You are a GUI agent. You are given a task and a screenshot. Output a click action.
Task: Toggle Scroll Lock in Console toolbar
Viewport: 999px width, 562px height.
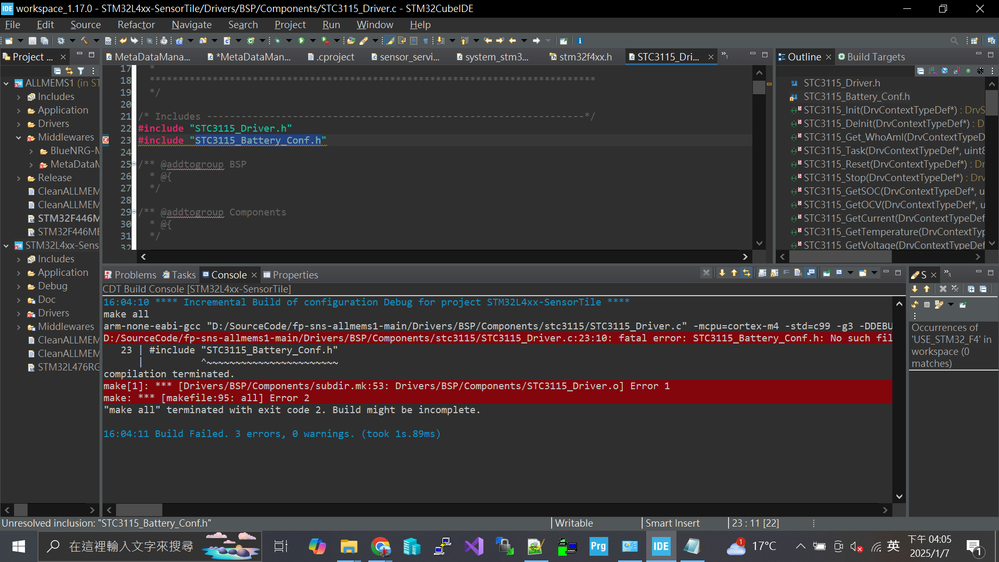tap(774, 273)
